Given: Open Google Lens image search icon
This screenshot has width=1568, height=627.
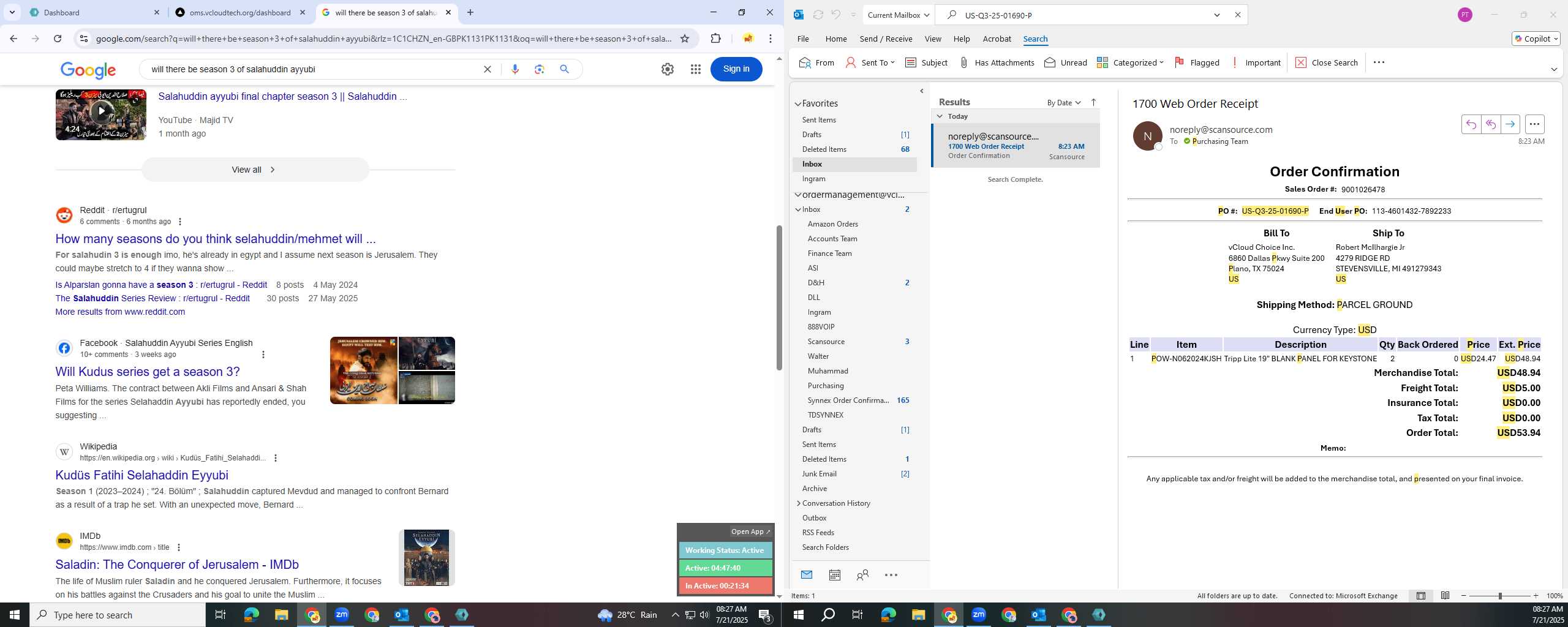Looking at the screenshot, I should pyautogui.click(x=540, y=69).
